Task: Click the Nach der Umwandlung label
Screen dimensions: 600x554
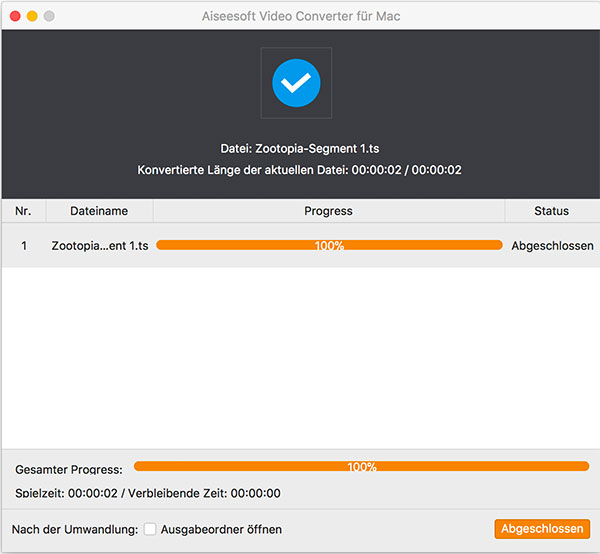Action: pos(75,530)
